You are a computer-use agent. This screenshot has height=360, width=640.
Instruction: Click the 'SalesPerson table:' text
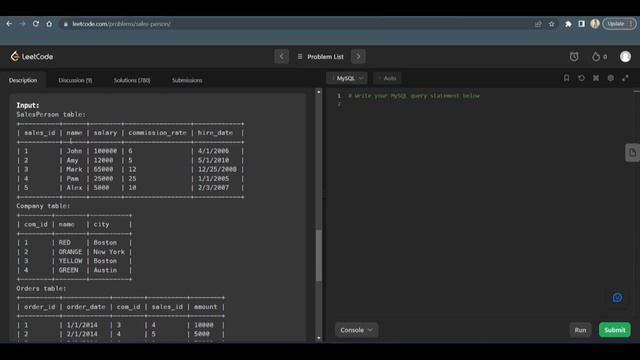click(51, 115)
